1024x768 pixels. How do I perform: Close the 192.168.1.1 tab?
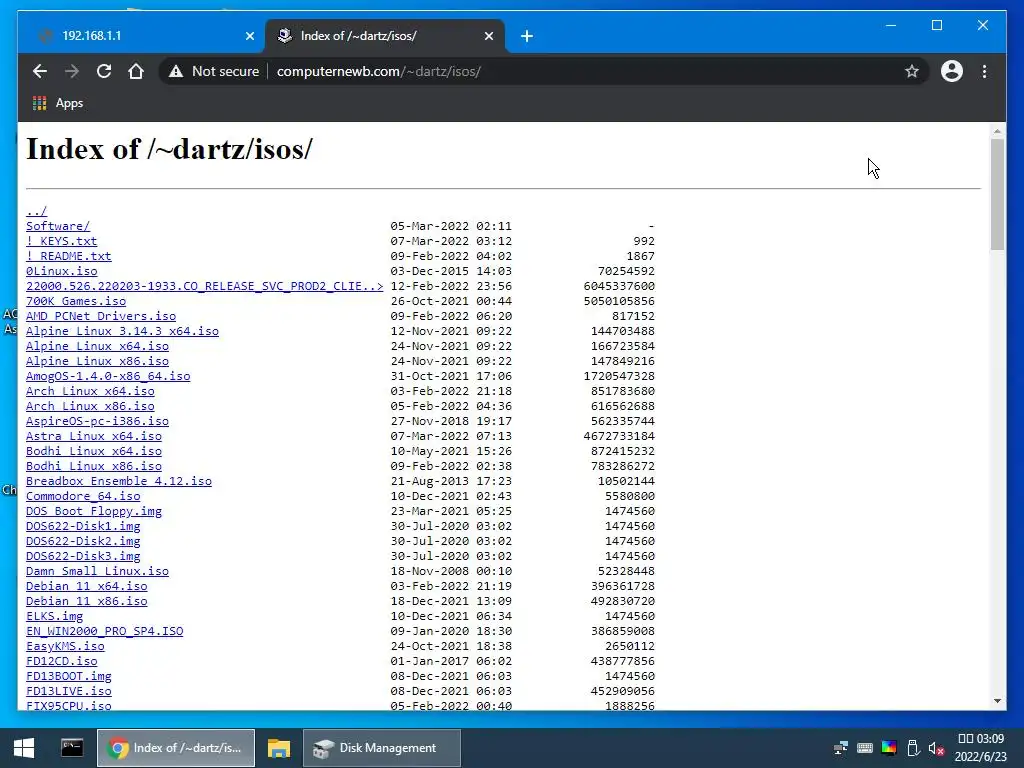[x=249, y=37]
